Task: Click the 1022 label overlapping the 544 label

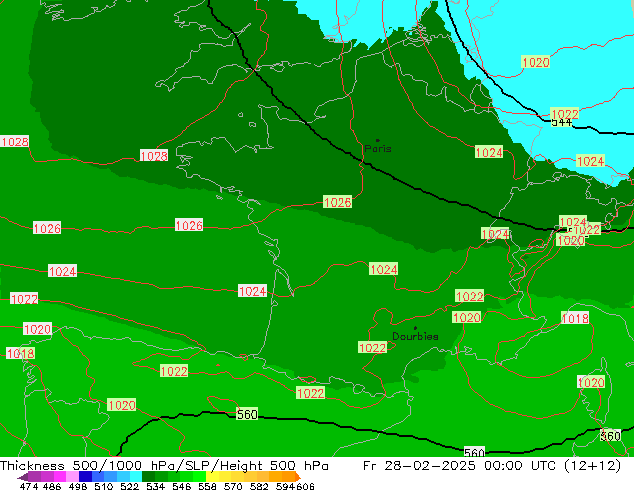Action: 565,114
